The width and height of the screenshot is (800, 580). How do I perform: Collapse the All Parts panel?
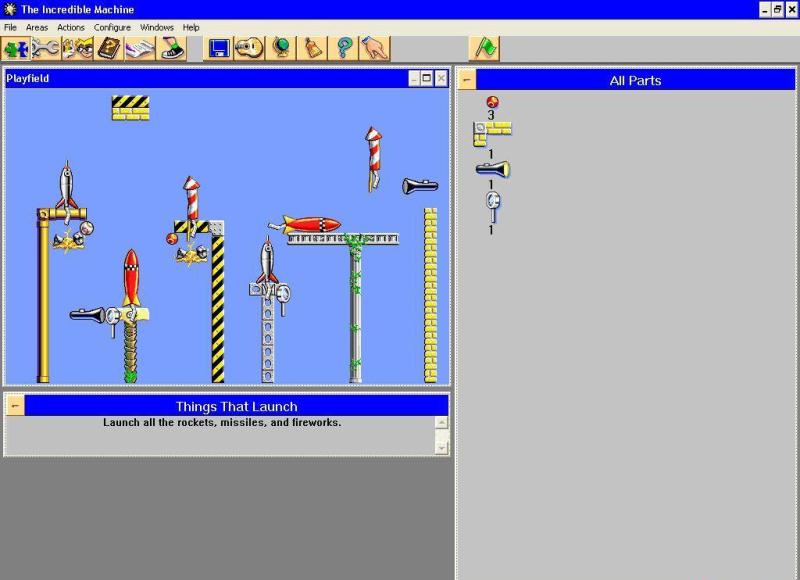point(468,80)
